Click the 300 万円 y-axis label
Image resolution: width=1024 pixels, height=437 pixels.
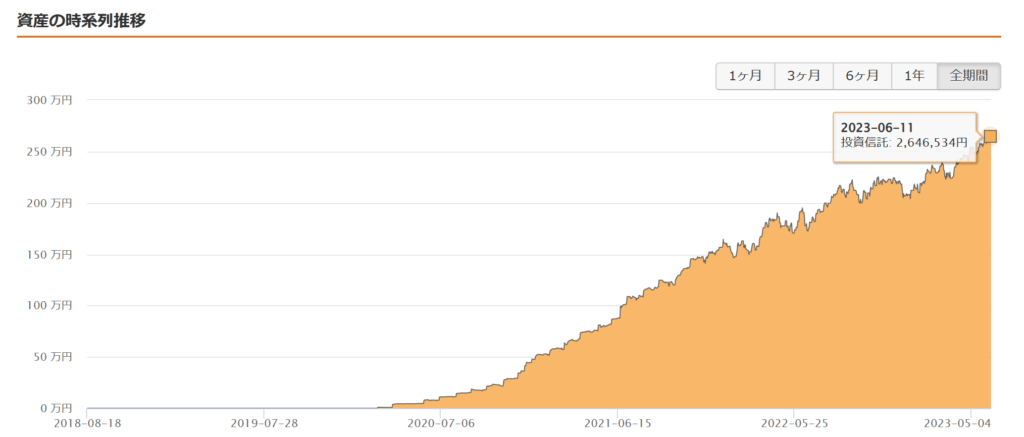click(x=52, y=100)
